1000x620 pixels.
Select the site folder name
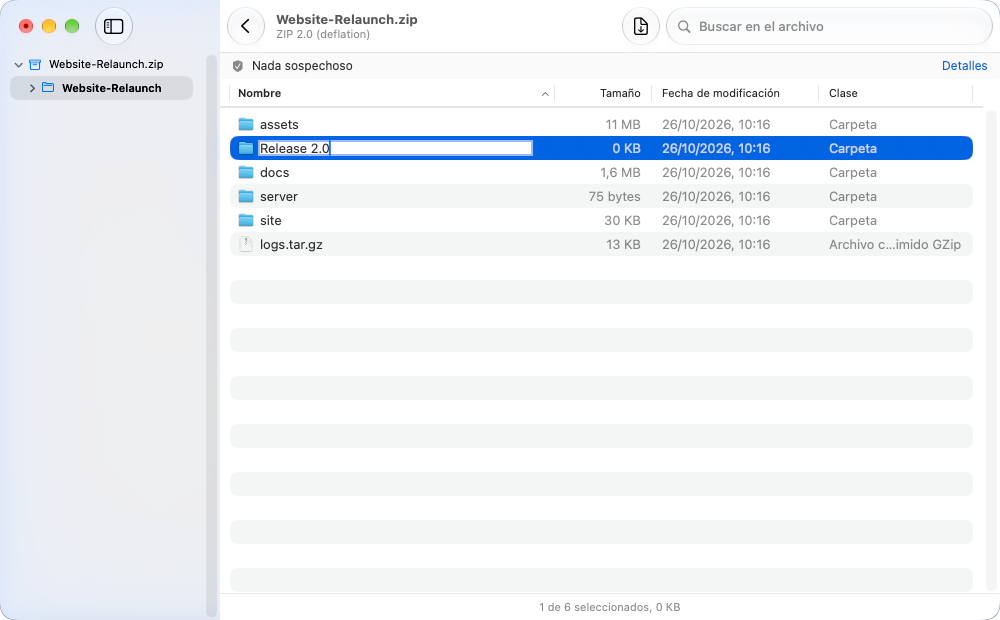point(270,220)
